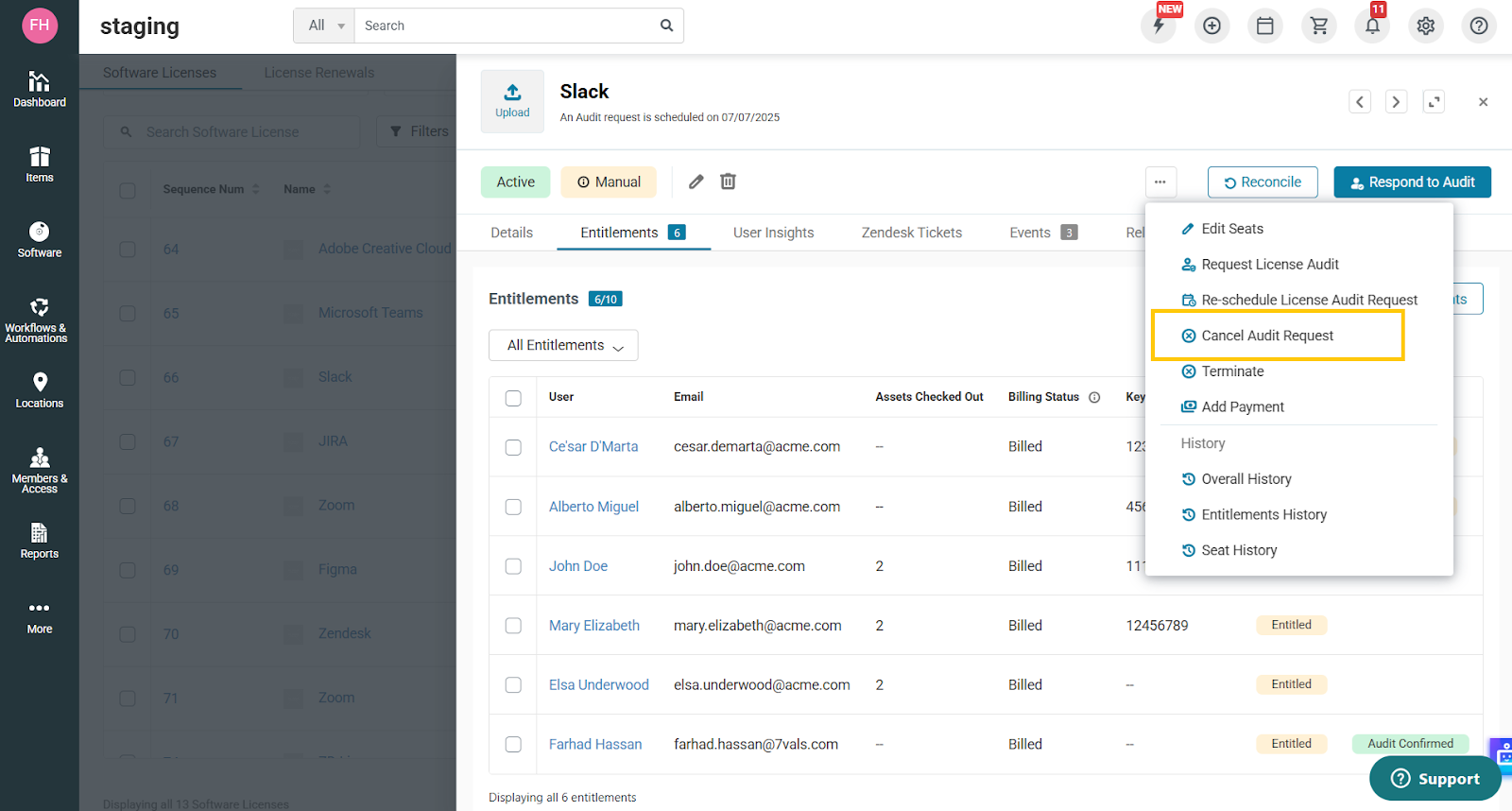Go to previous record arrow
1512x811 pixels.
pos(1360,101)
